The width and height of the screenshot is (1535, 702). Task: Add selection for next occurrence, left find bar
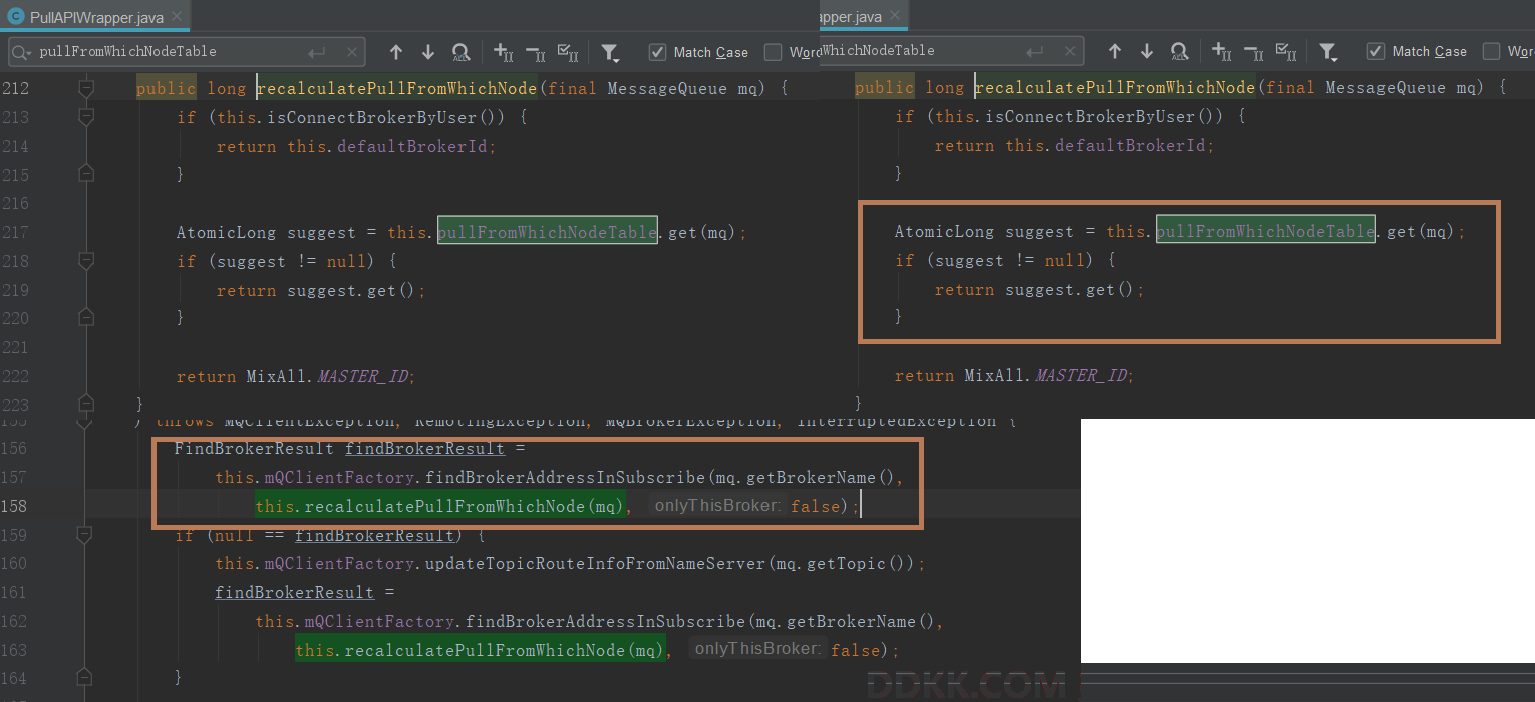click(x=504, y=52)
